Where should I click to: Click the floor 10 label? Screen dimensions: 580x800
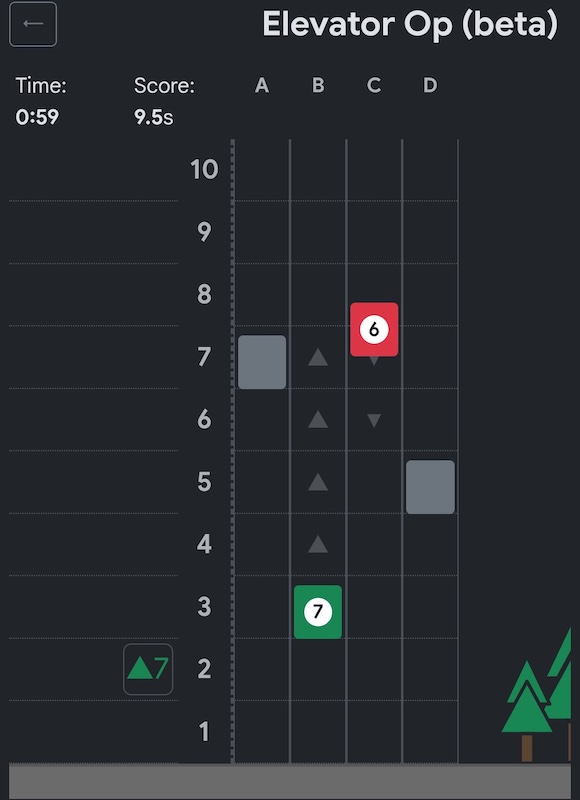pos(204,169)
